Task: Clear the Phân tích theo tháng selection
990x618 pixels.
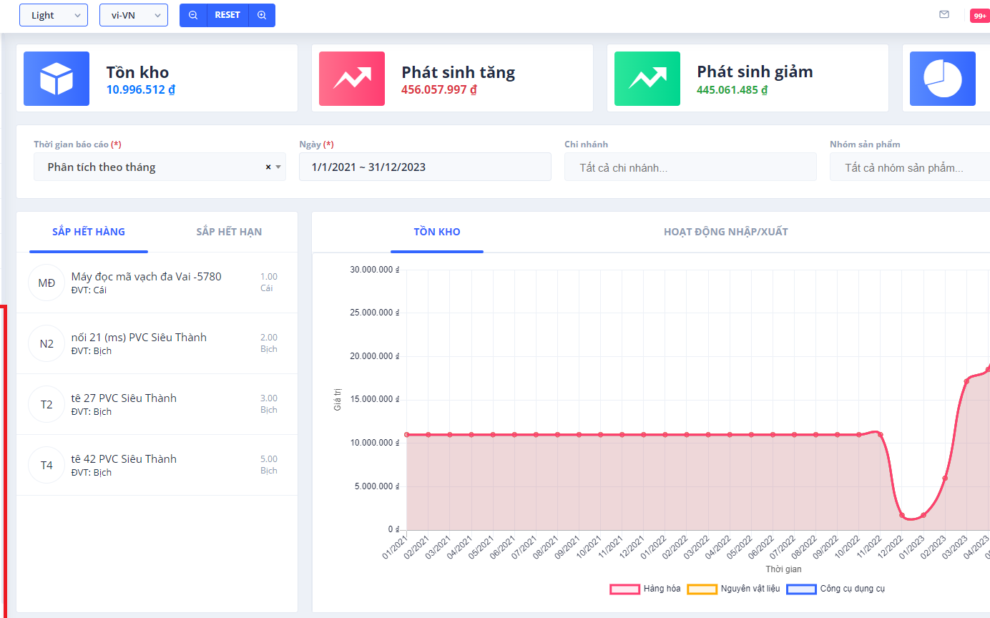Action: click(x=268, y=167)
